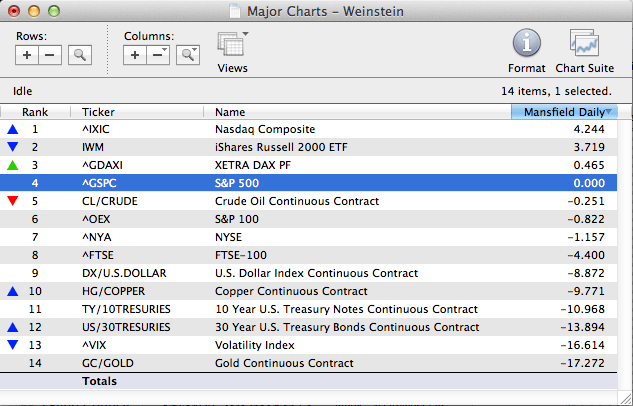Click the red down arrow beside CL/CRUDE

tap(12, 201)
